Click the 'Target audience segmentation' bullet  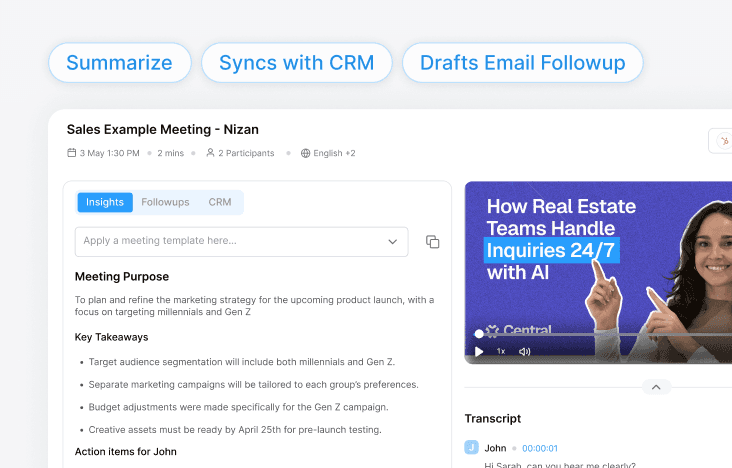[242, 362]
